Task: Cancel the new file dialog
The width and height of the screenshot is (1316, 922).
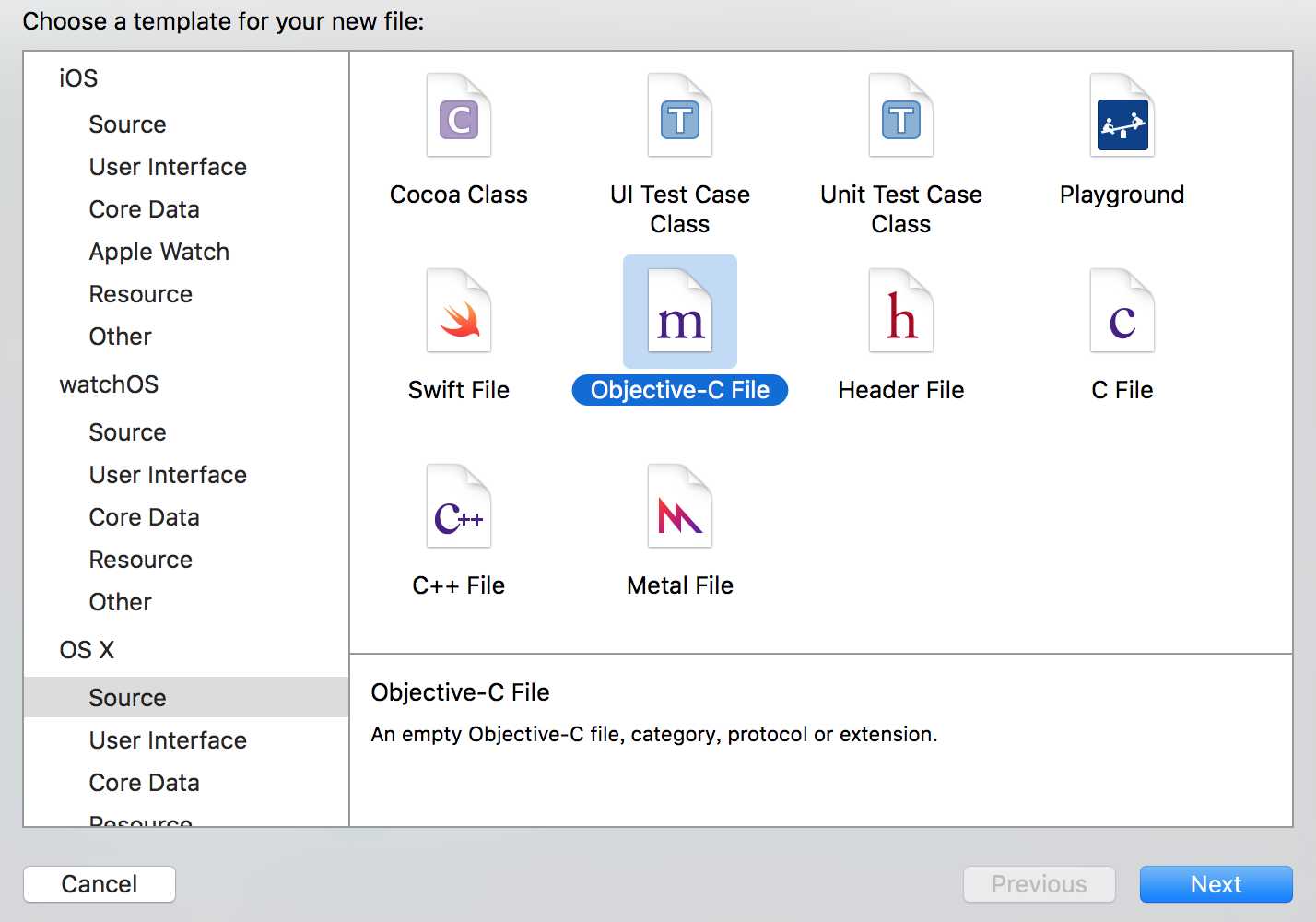Action: pos(100,884)
